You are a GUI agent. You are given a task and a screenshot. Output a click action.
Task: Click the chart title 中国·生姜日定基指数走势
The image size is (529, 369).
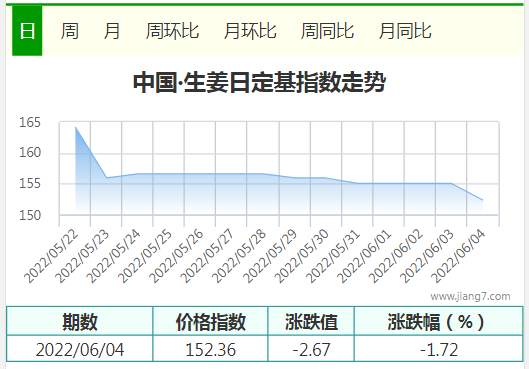pyautogui.click(x=259, y=82)
